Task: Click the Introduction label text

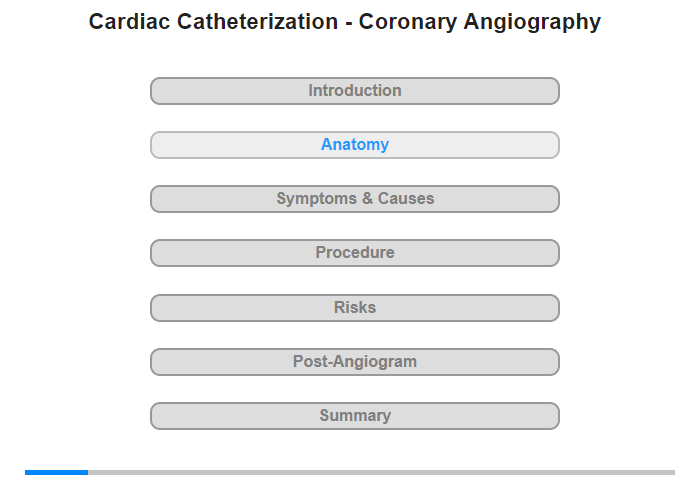Action: [355, 91]
